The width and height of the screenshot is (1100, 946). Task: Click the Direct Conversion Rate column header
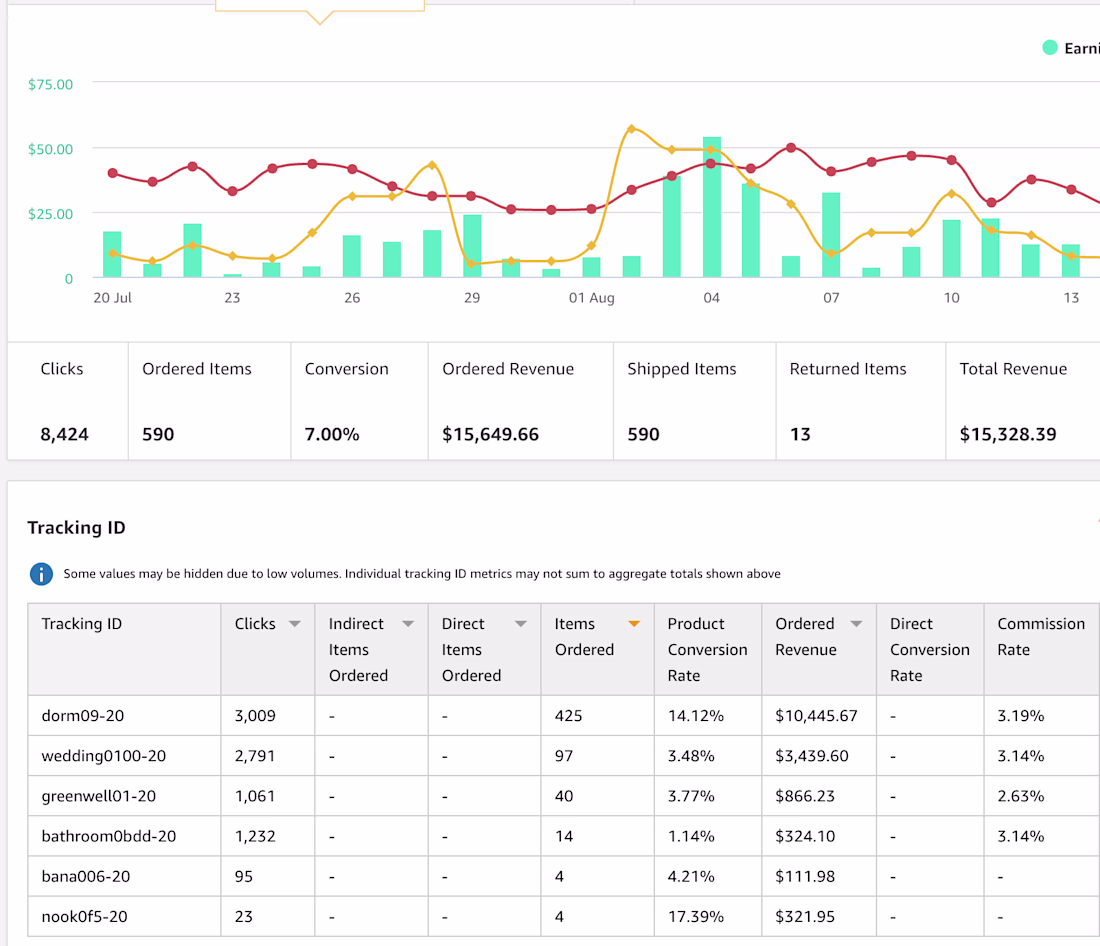coord(930,650)
